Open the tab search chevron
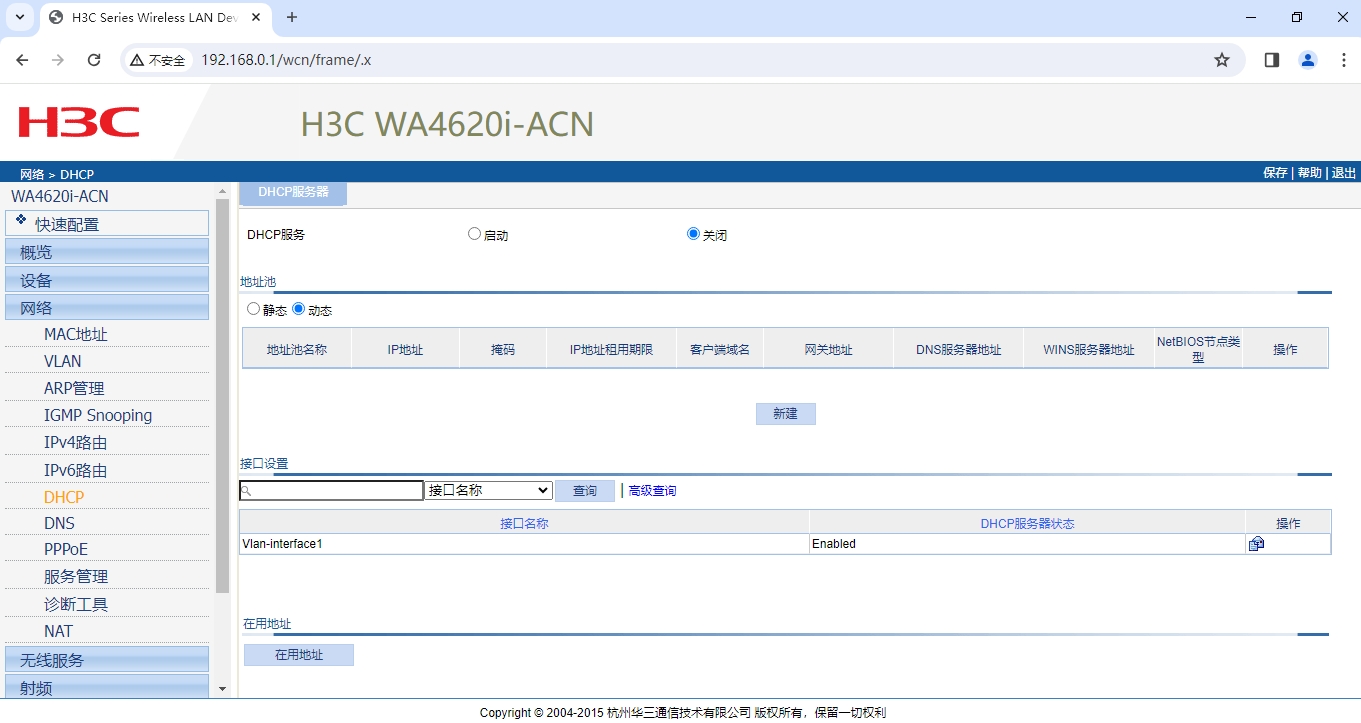 pos(19,17)
